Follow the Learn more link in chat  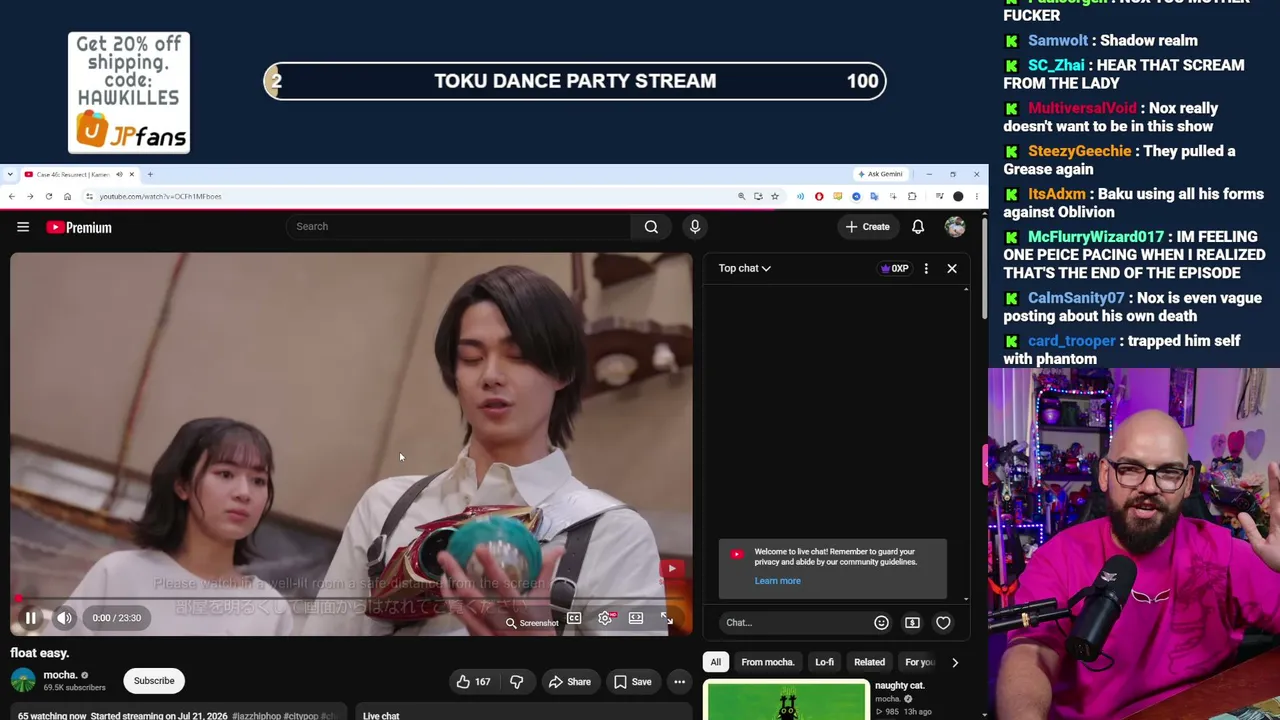777,581
